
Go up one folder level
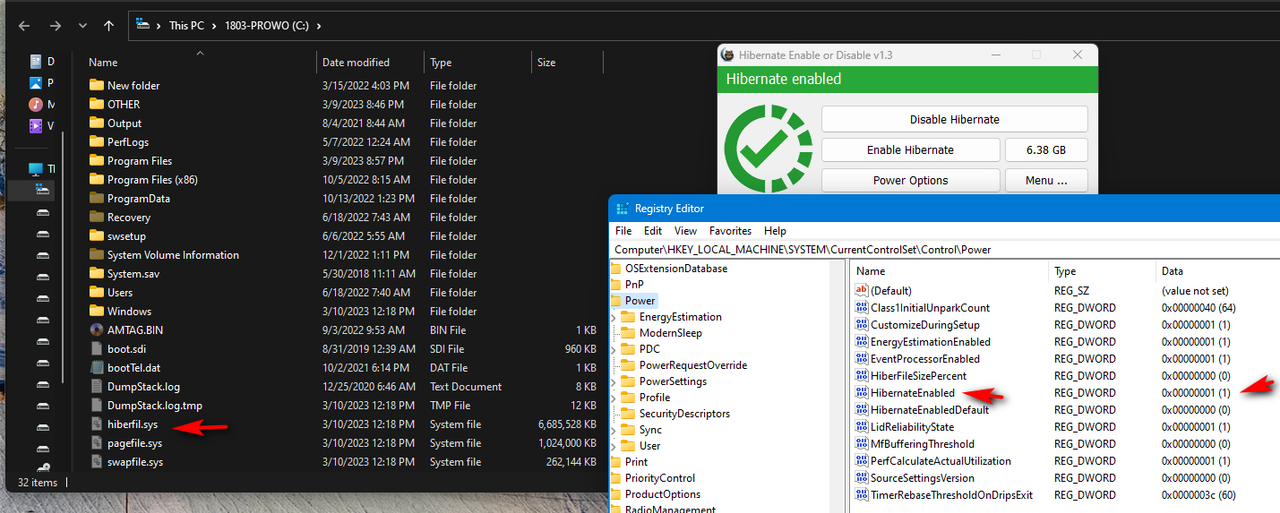click(x=108, y=24)
